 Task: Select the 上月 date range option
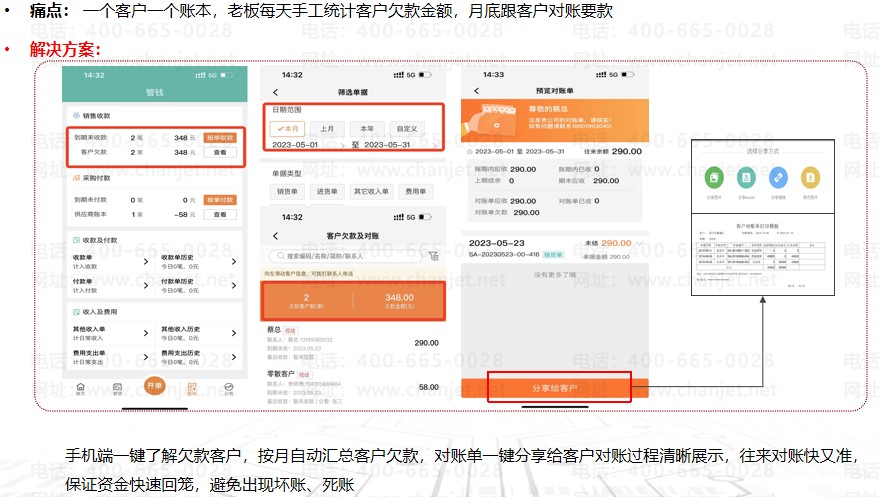[327, 129]
